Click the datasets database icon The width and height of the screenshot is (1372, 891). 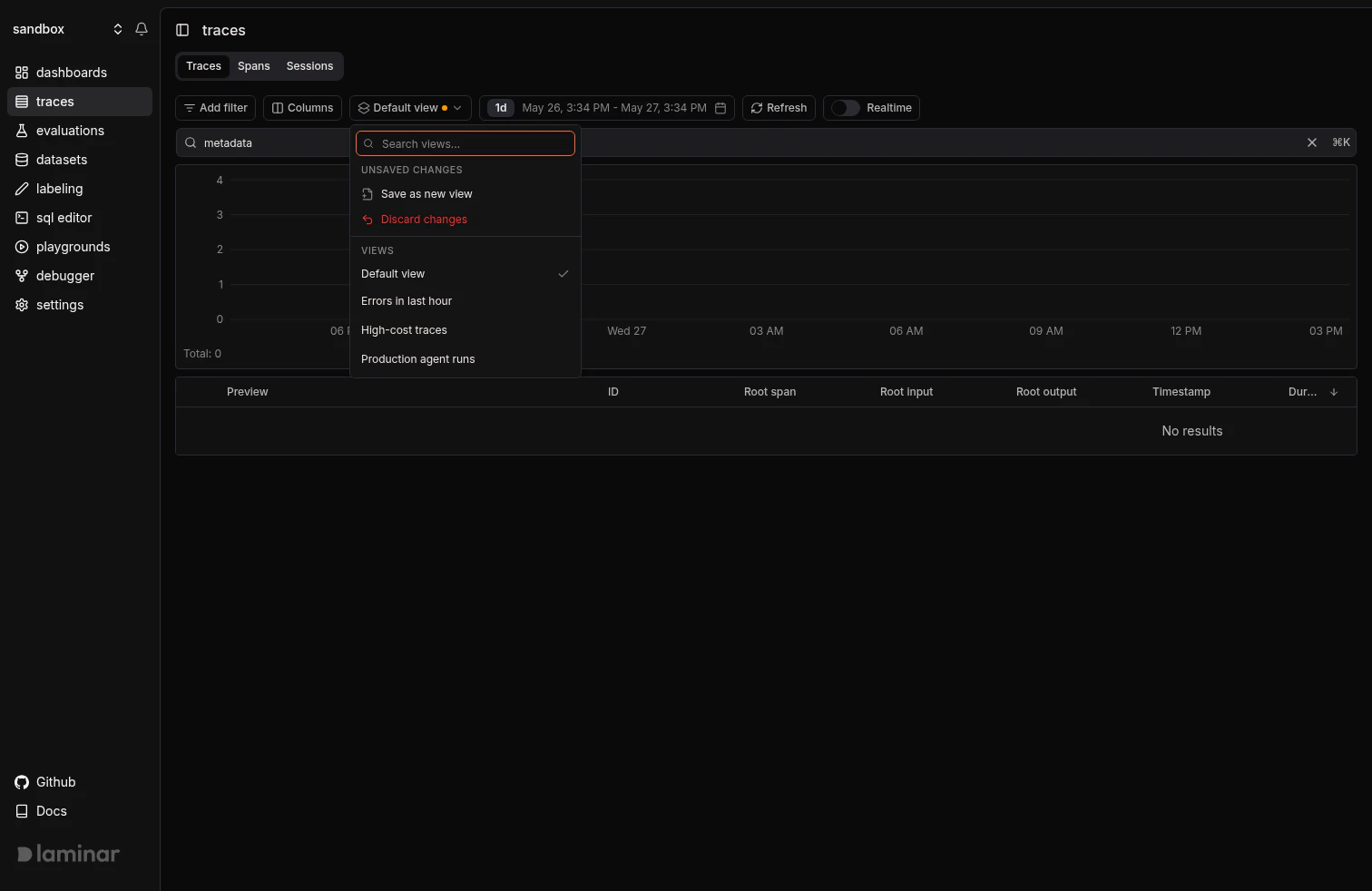click(x=22, y=160)
